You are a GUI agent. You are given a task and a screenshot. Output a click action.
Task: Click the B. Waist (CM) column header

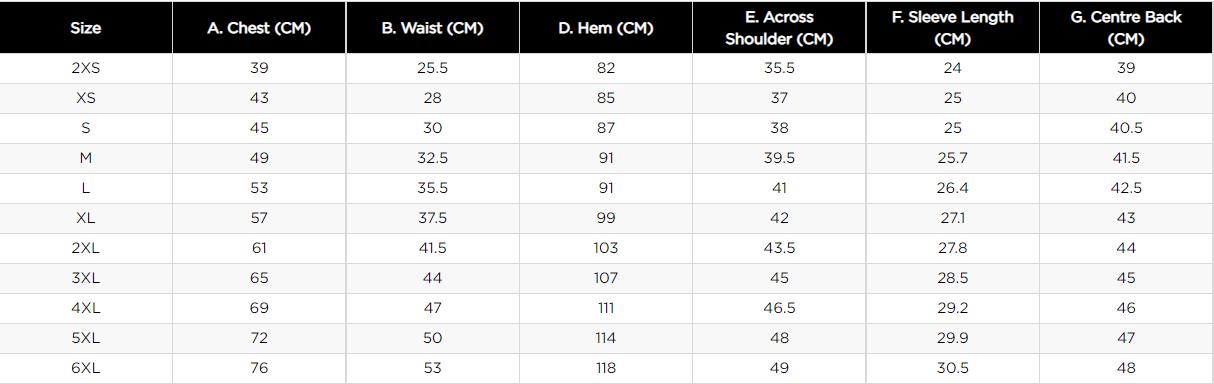432,28
